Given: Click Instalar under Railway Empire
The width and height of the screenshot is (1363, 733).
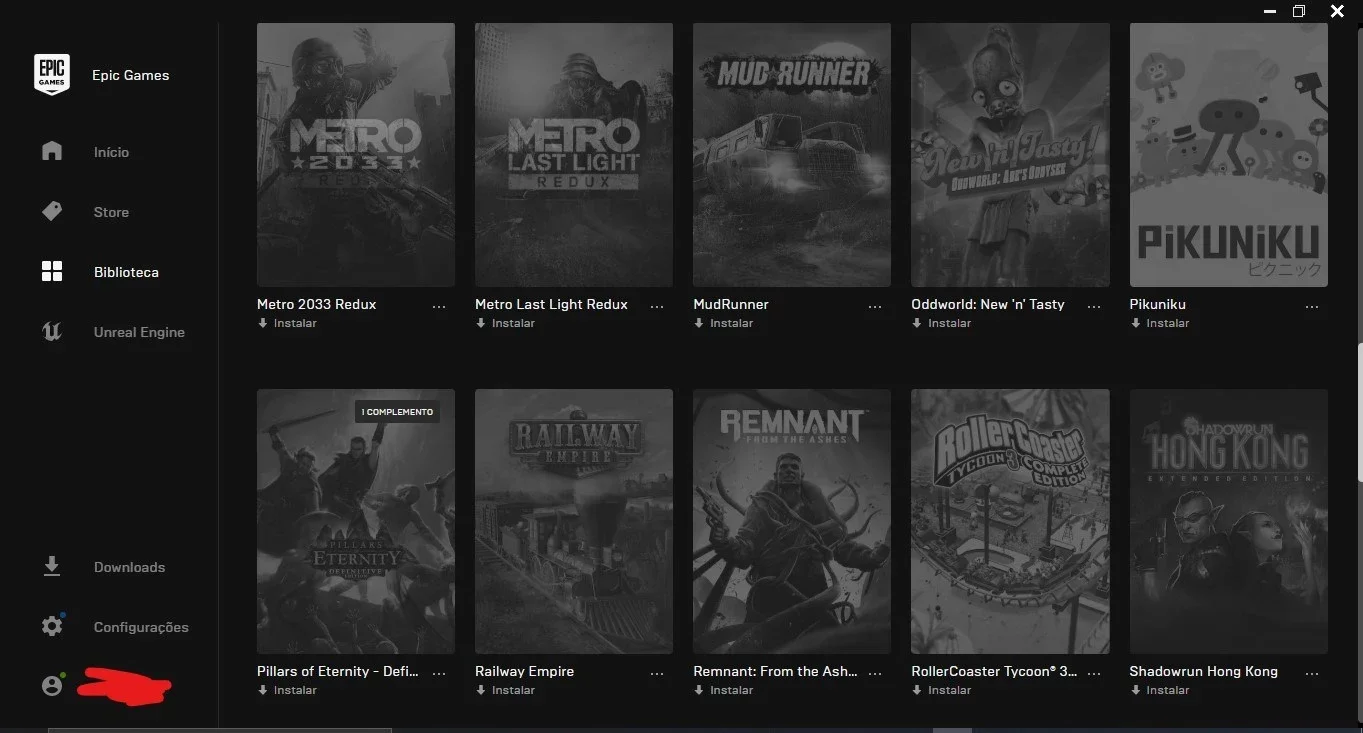Looking at the screenshot, I should (513, 690).
